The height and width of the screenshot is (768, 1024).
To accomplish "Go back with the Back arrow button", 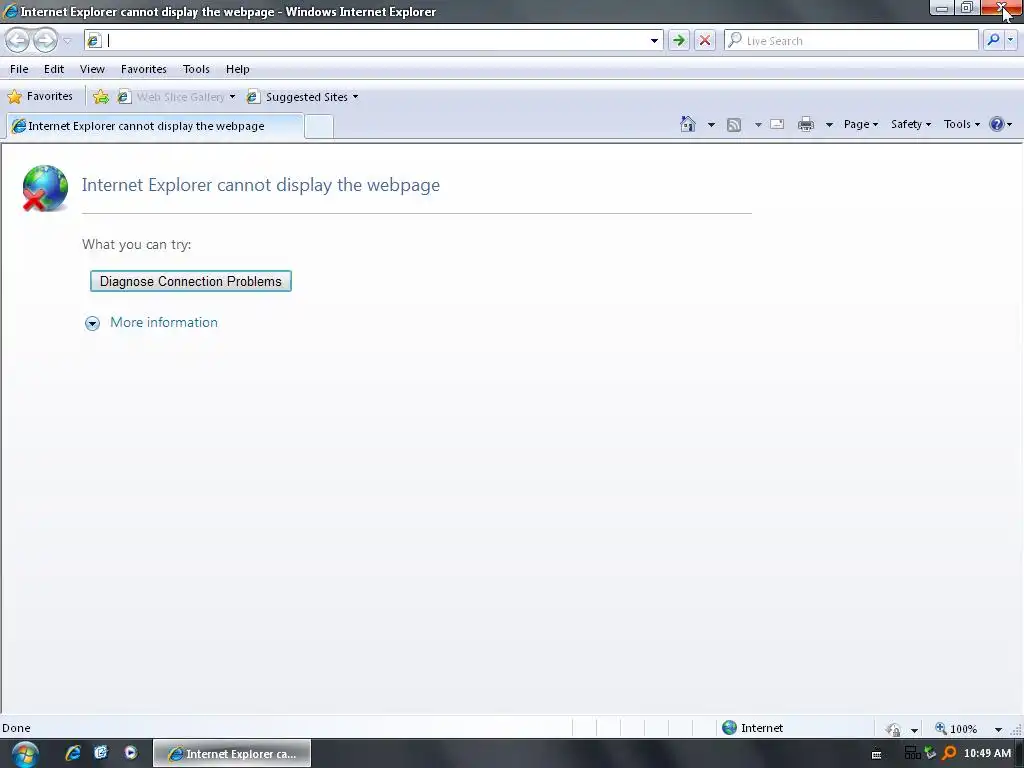I will click(18, 40).
